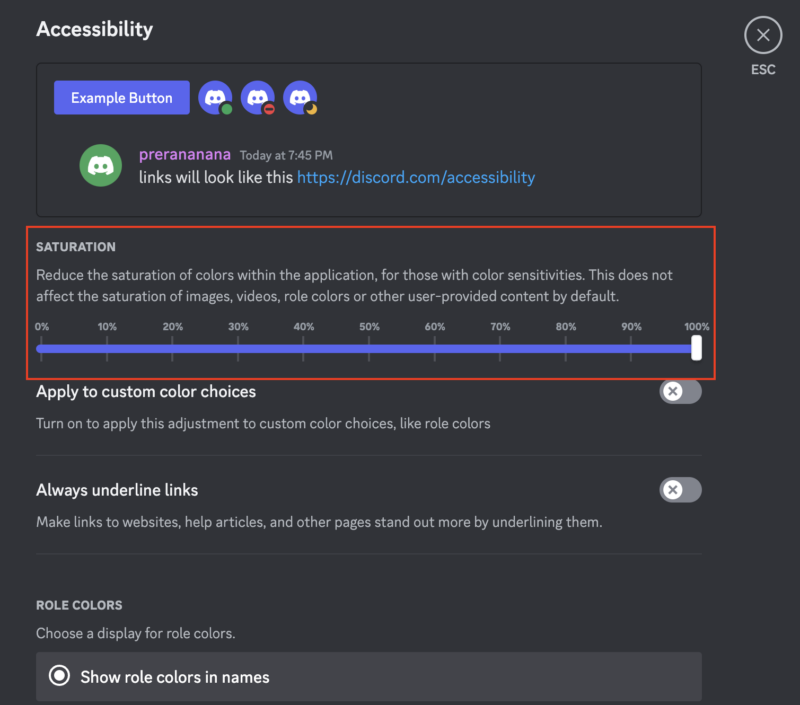Click the saturation slider handle at 100%

point(695,348)
